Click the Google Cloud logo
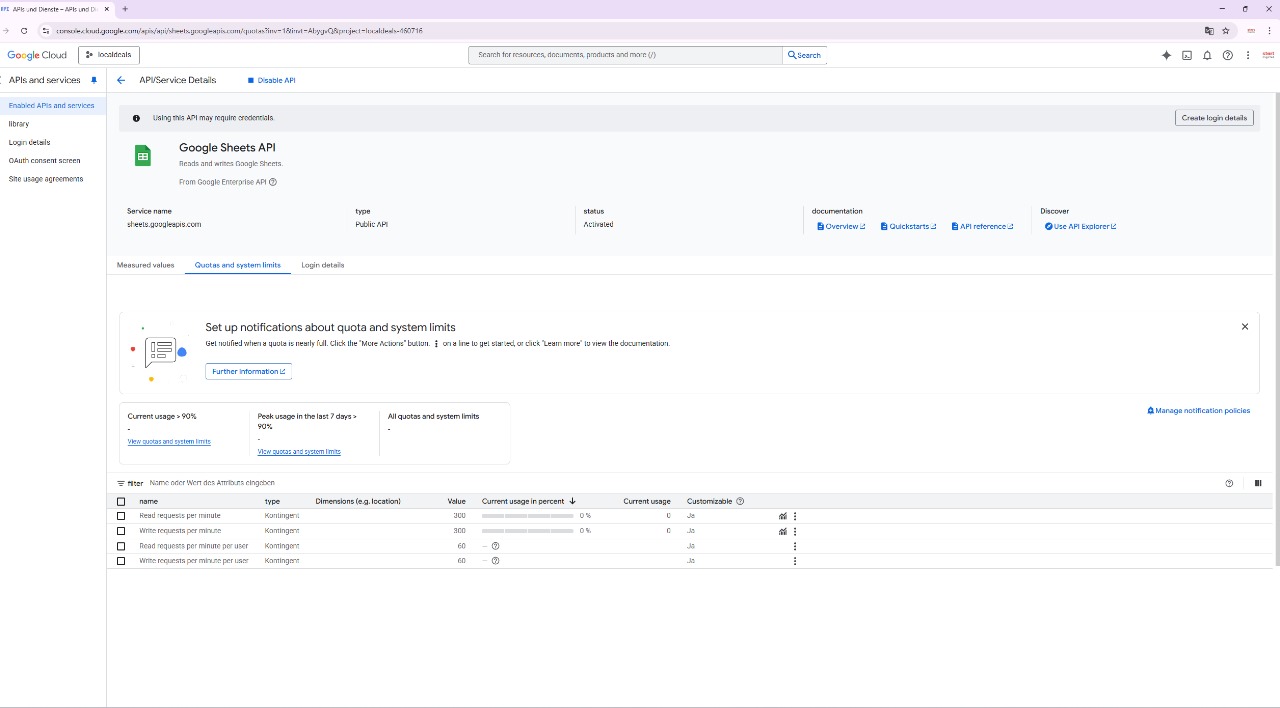This screenshot has height=708, width=1280. [x=37, y=55]
